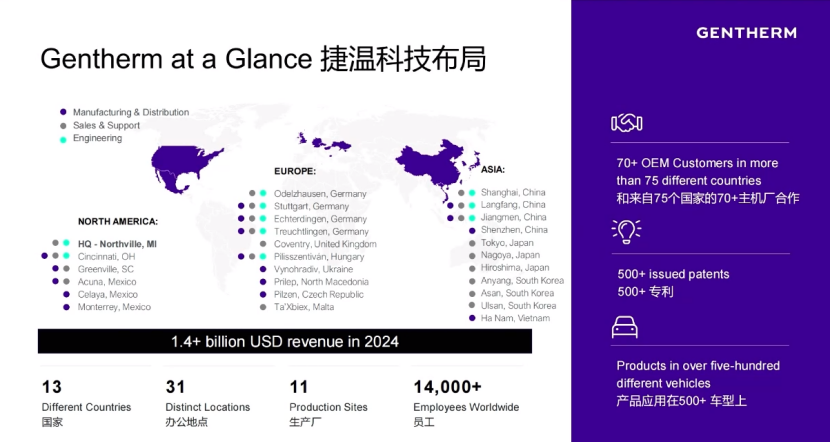The image size is (831, 442).
Task: Click 'Stuttgart, Germany' entry
Action: (312, 206)
